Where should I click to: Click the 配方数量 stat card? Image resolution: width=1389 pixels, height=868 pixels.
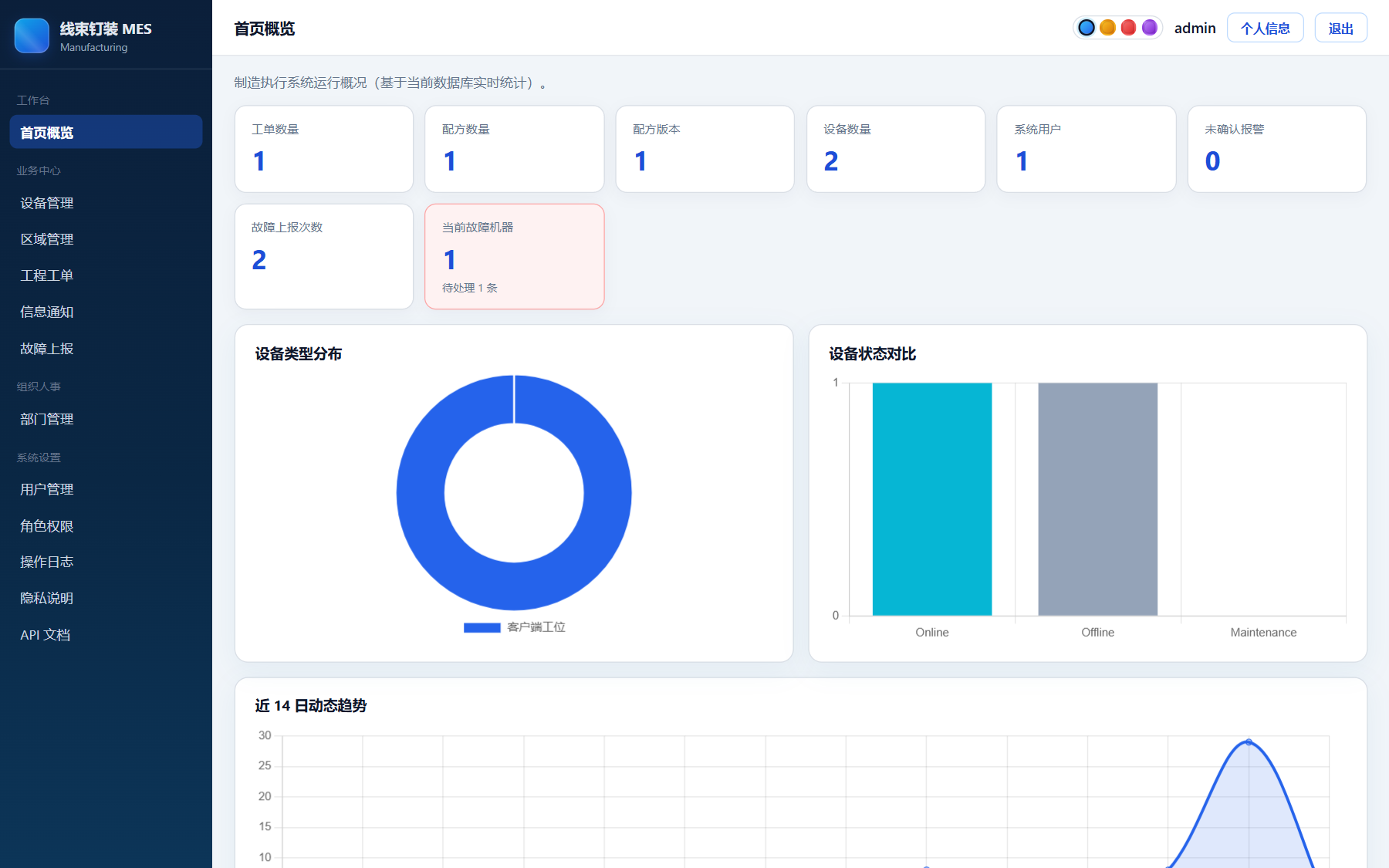point(515,149)
